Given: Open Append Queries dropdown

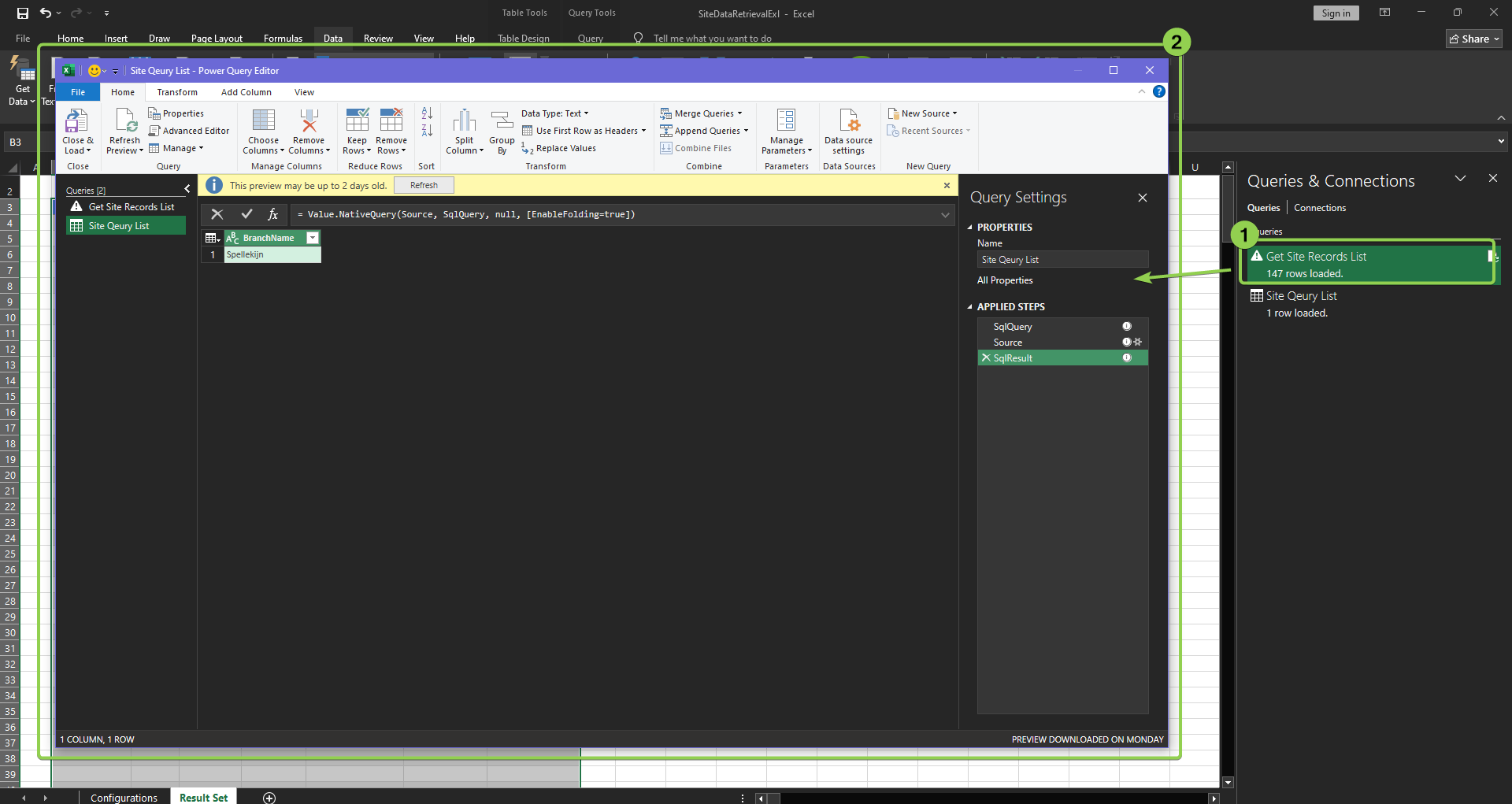Looking at the screenshot, I should point(704,131).
